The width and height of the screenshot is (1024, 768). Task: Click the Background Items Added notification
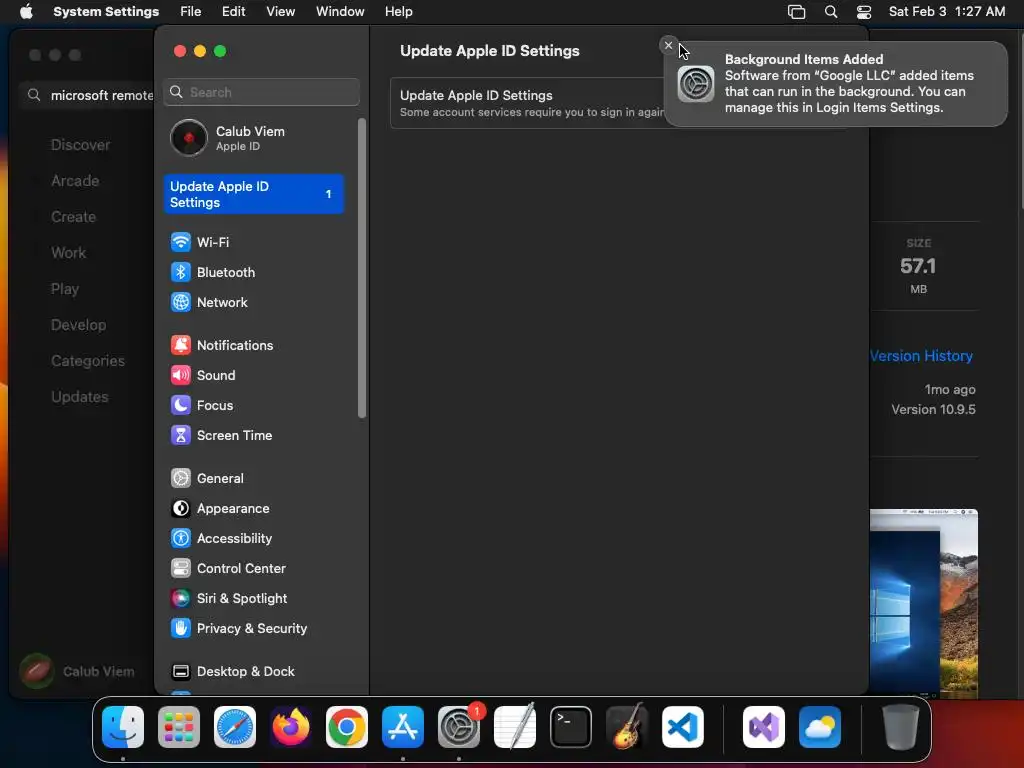pos(836,84)
